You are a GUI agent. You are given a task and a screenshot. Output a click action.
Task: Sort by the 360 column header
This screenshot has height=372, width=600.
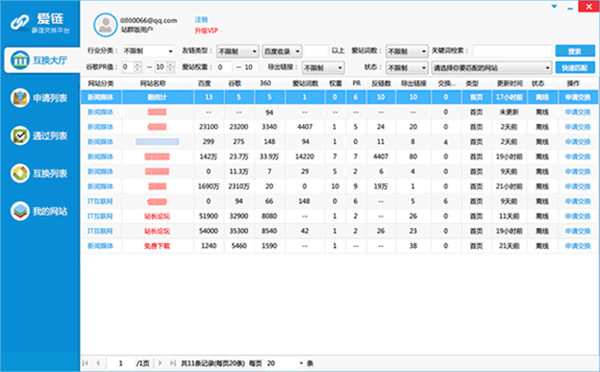pos(265,83)
